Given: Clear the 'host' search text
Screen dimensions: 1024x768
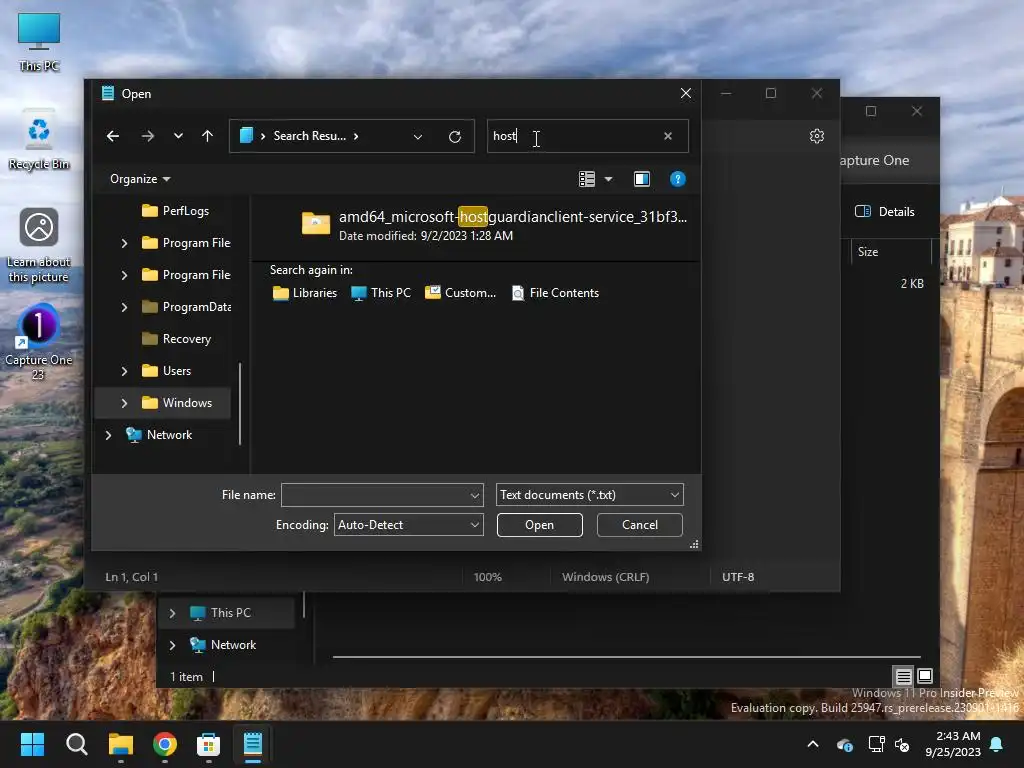Looking at the screenshot, I should 667,136.
